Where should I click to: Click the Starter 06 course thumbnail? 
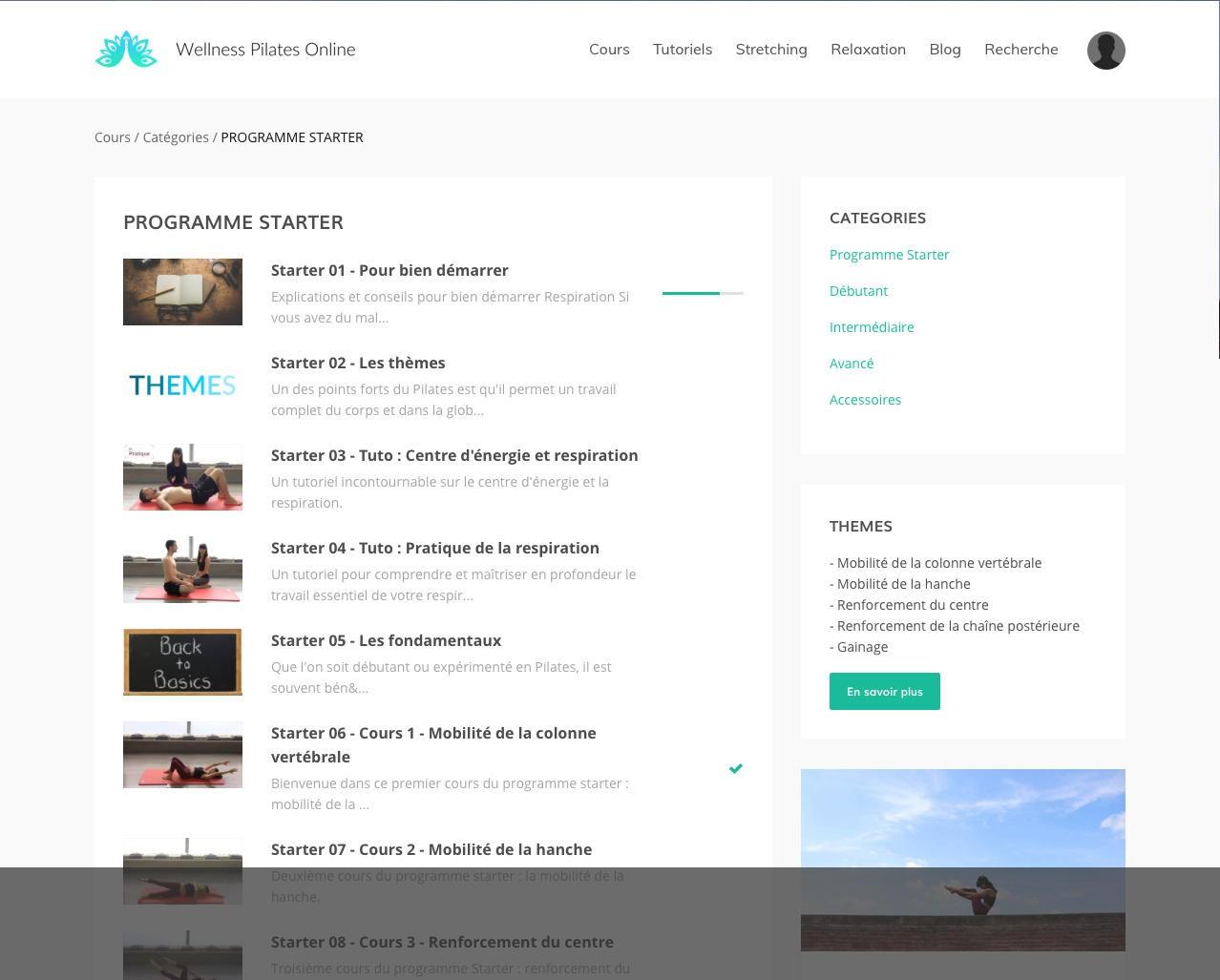pos(182,755)
